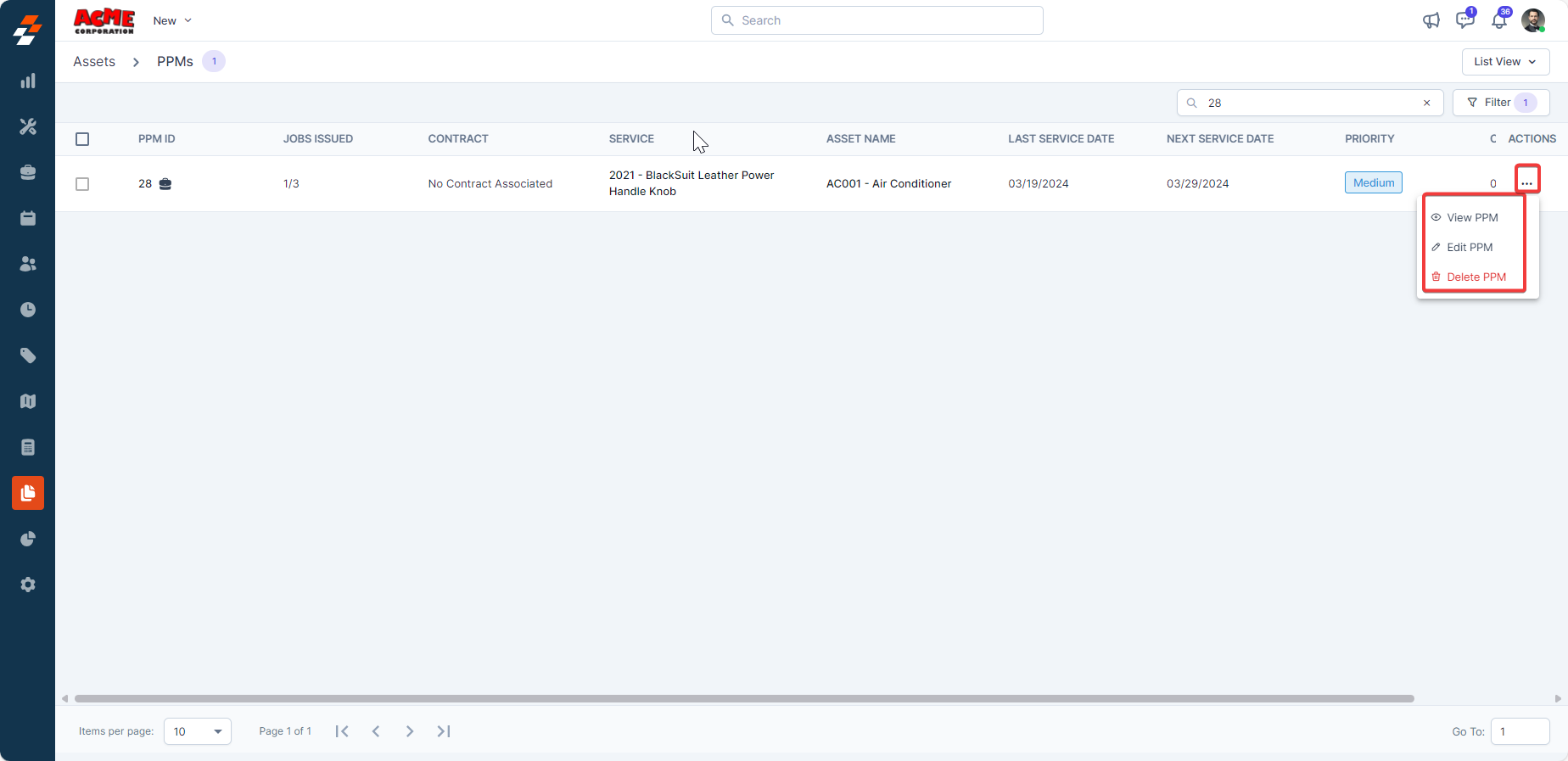The height and width of the screenshot is (761, 1568).
Task: Select the checkbox for PPM 28
Action: [x=82, y=184]
